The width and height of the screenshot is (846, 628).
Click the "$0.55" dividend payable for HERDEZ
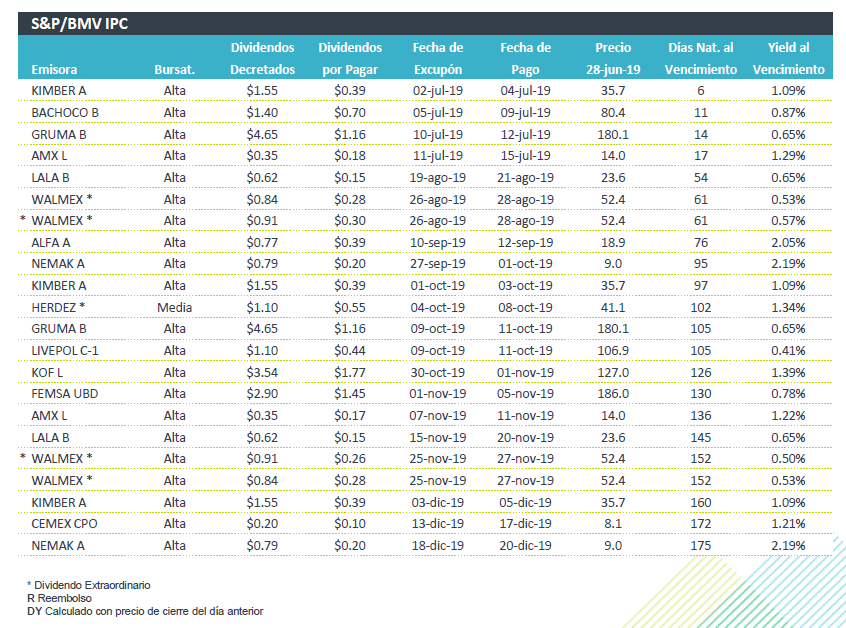click(350, 308)
